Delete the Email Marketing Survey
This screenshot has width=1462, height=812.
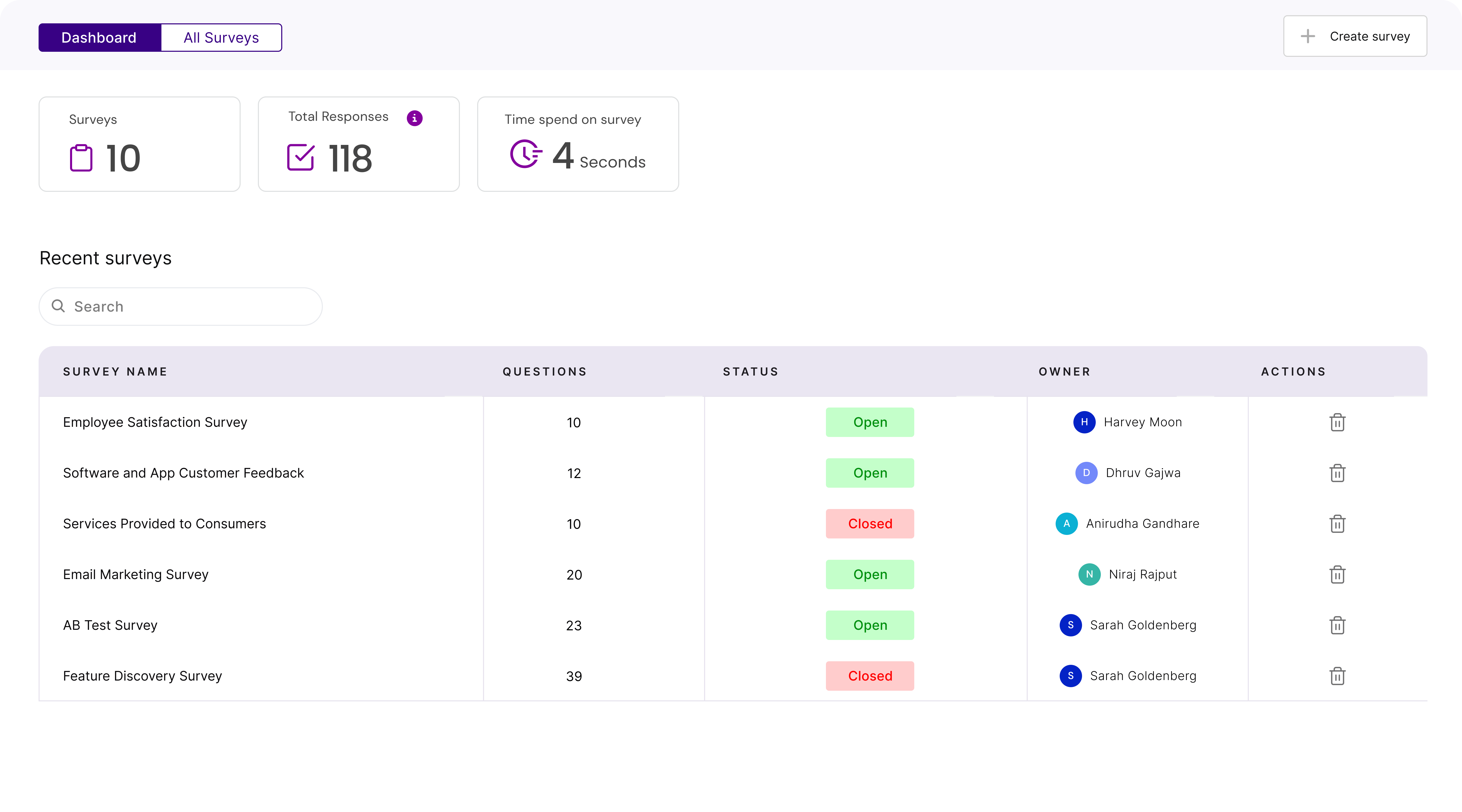(x=1337, y=574)
